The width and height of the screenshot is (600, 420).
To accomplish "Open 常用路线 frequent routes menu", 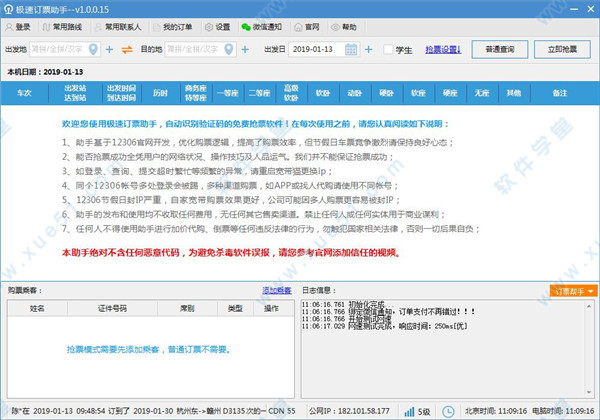I will click(x=67, y=26).
